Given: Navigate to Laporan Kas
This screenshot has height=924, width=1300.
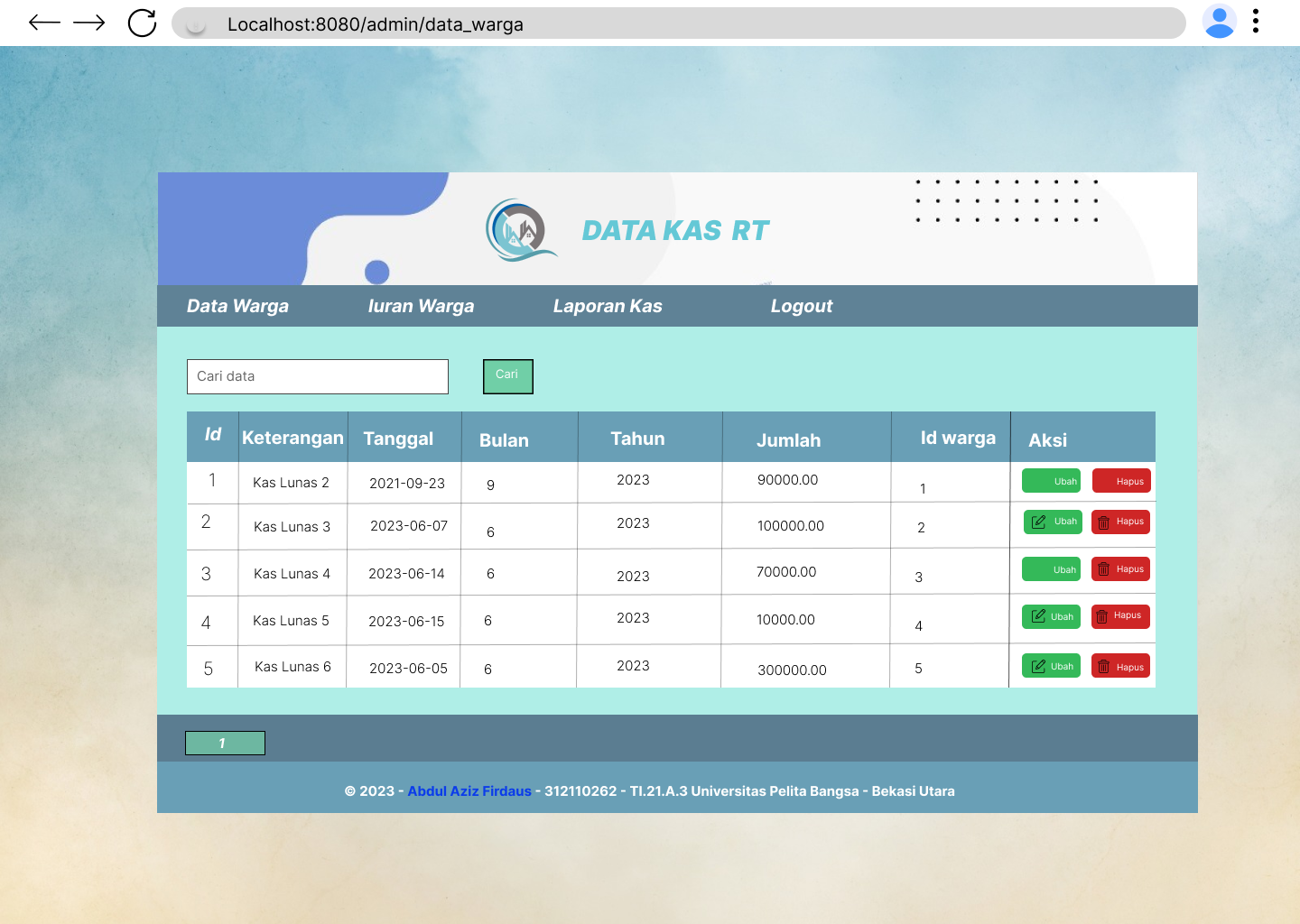Looking at the screenshot, I should tap(608, 306).
